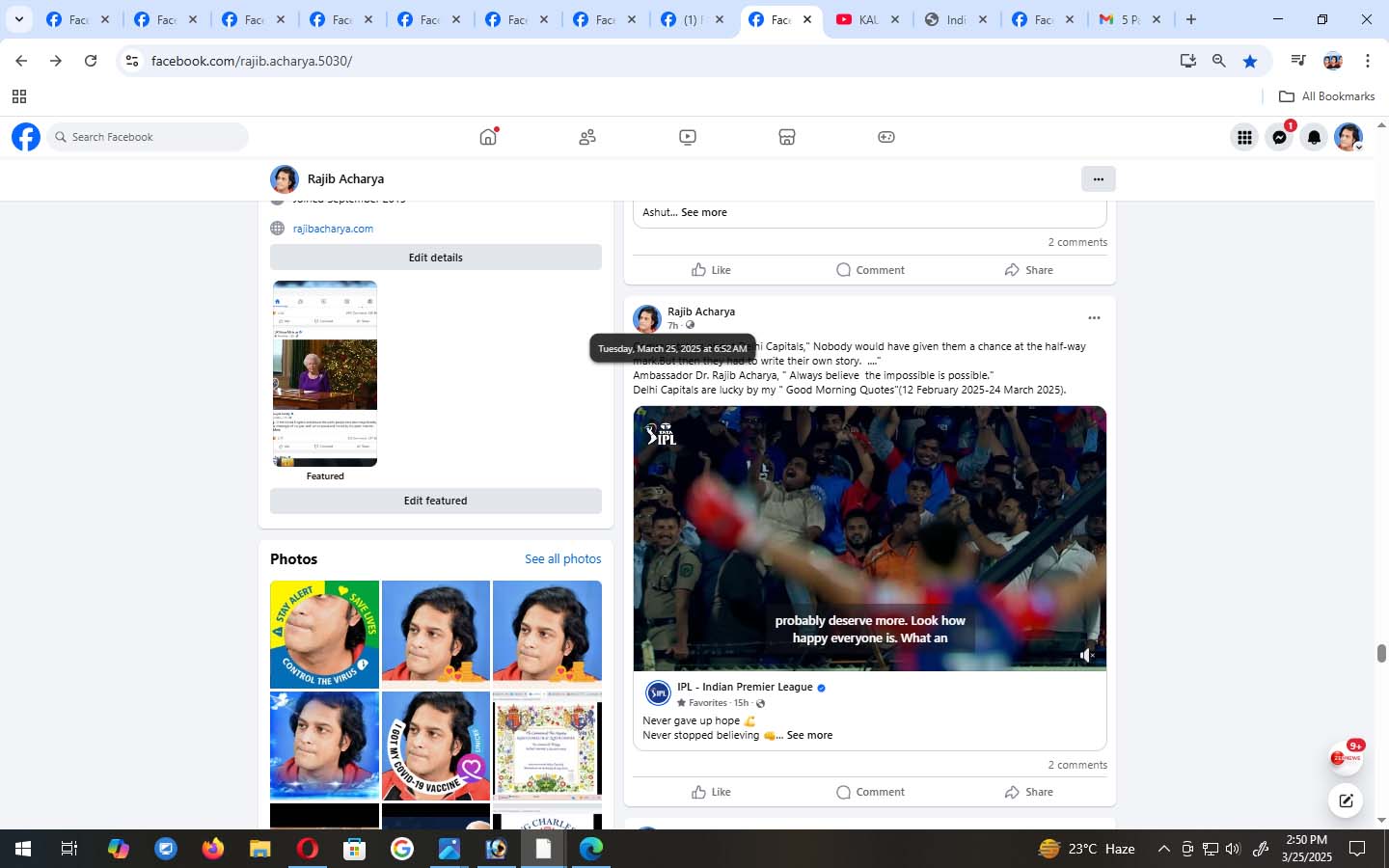
Task: Click the address bar URL
Action: (252, 61)
